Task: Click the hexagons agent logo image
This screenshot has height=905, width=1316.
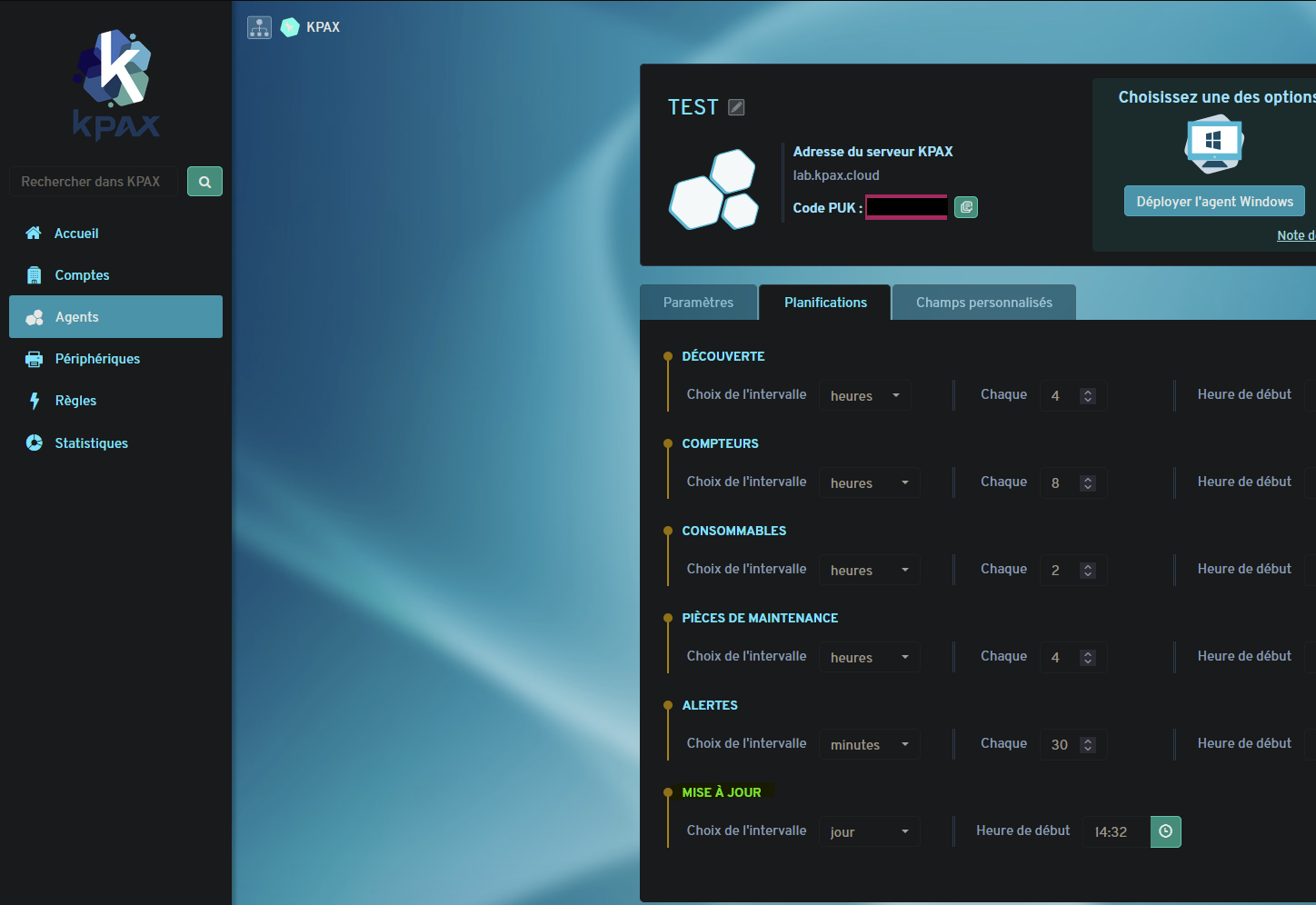Action: [714, 189]
